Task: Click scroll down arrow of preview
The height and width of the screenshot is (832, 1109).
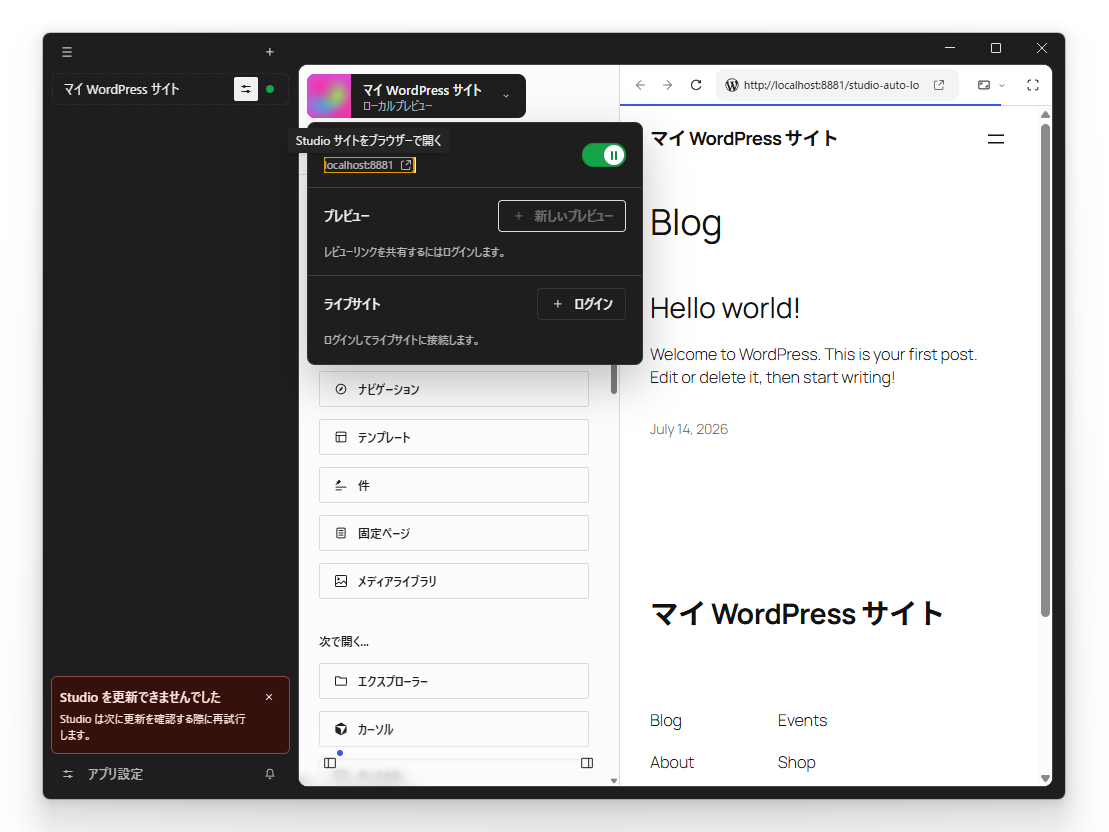Action: [x=1045, y=778]
